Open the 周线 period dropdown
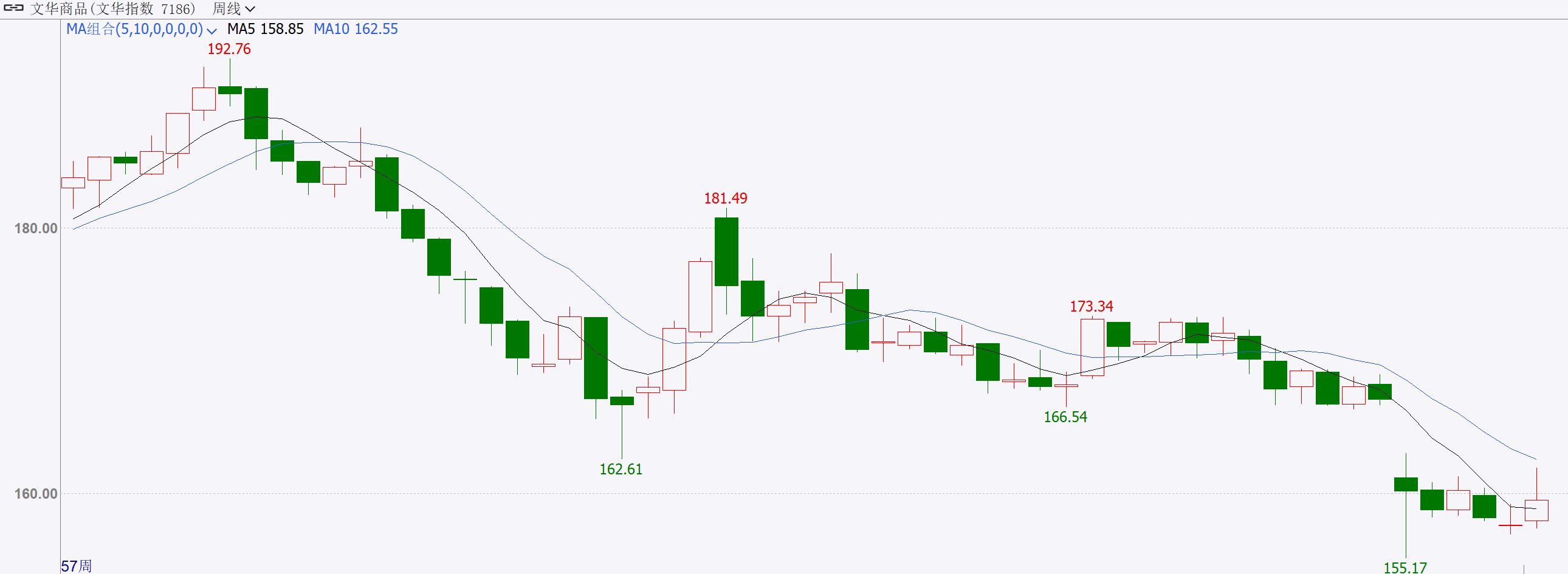Viewport: 1568px width, 574px height. [234, 9]
